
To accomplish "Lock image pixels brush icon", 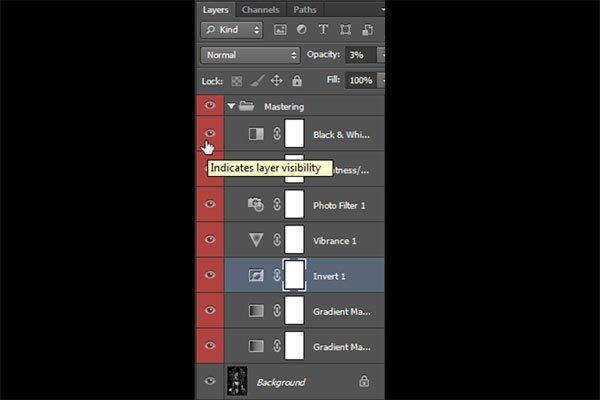I will point(257,80).
